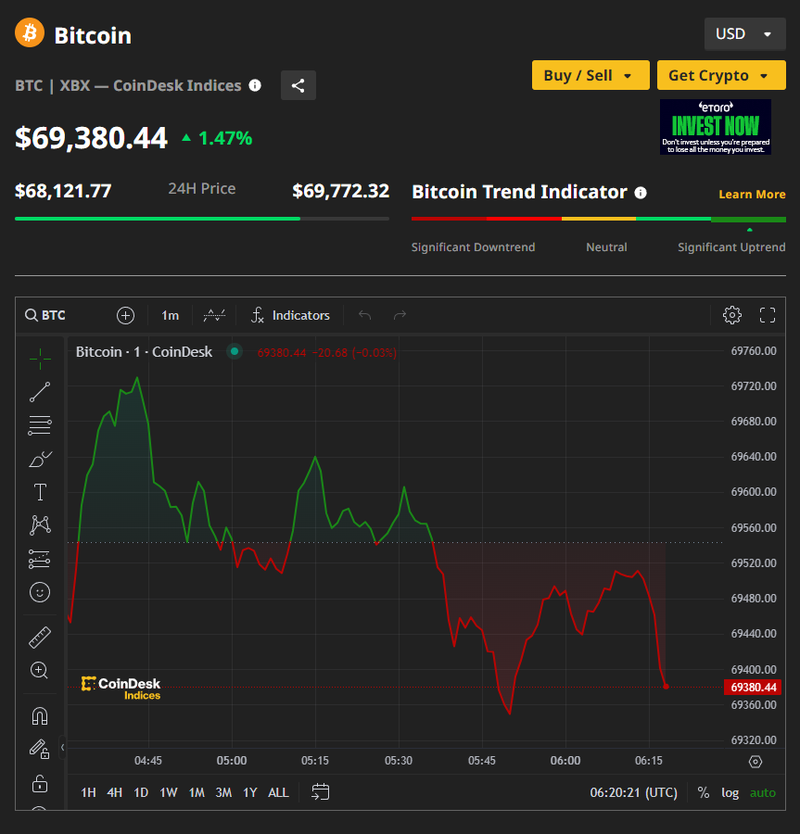This screenshot has width=800, height=834.
Task: Activate the magnet snap mode
Action: click(x=40, y=716)
